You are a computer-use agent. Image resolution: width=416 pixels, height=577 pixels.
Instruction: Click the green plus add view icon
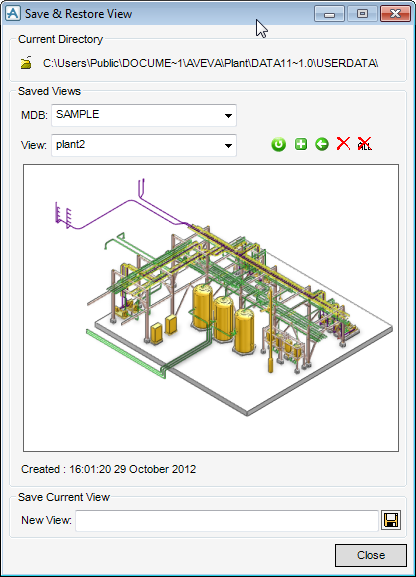coord(301,144)
